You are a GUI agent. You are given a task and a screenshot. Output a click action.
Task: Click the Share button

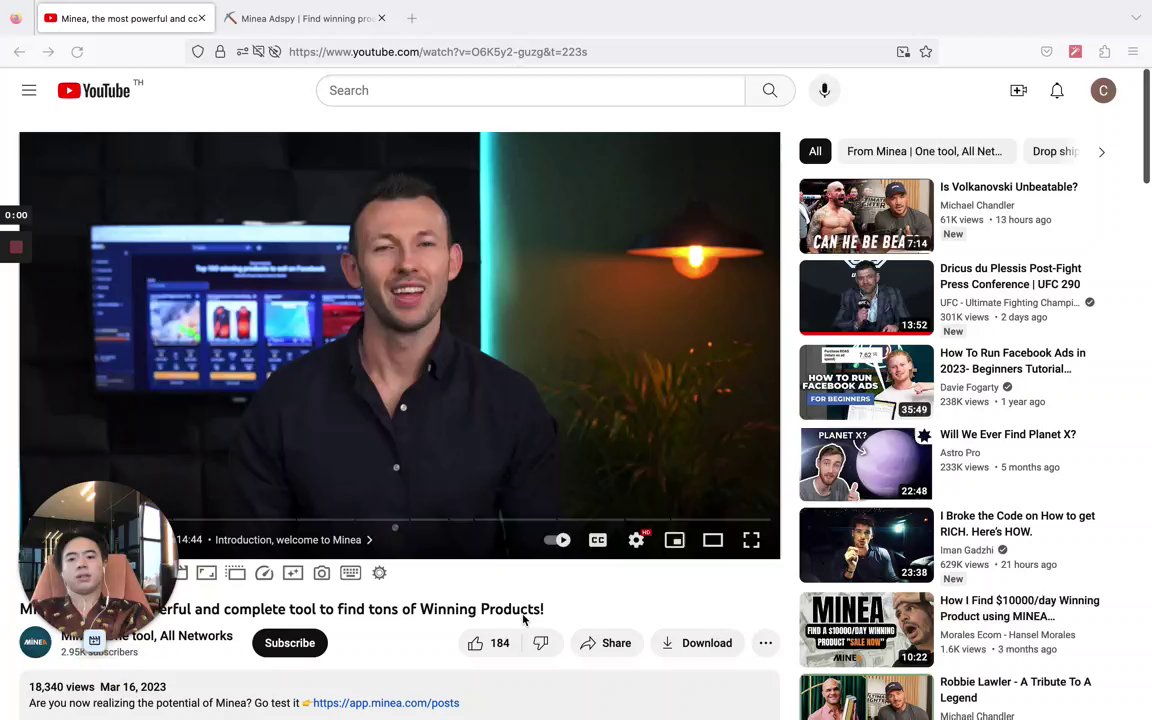(x=605, y=643)
